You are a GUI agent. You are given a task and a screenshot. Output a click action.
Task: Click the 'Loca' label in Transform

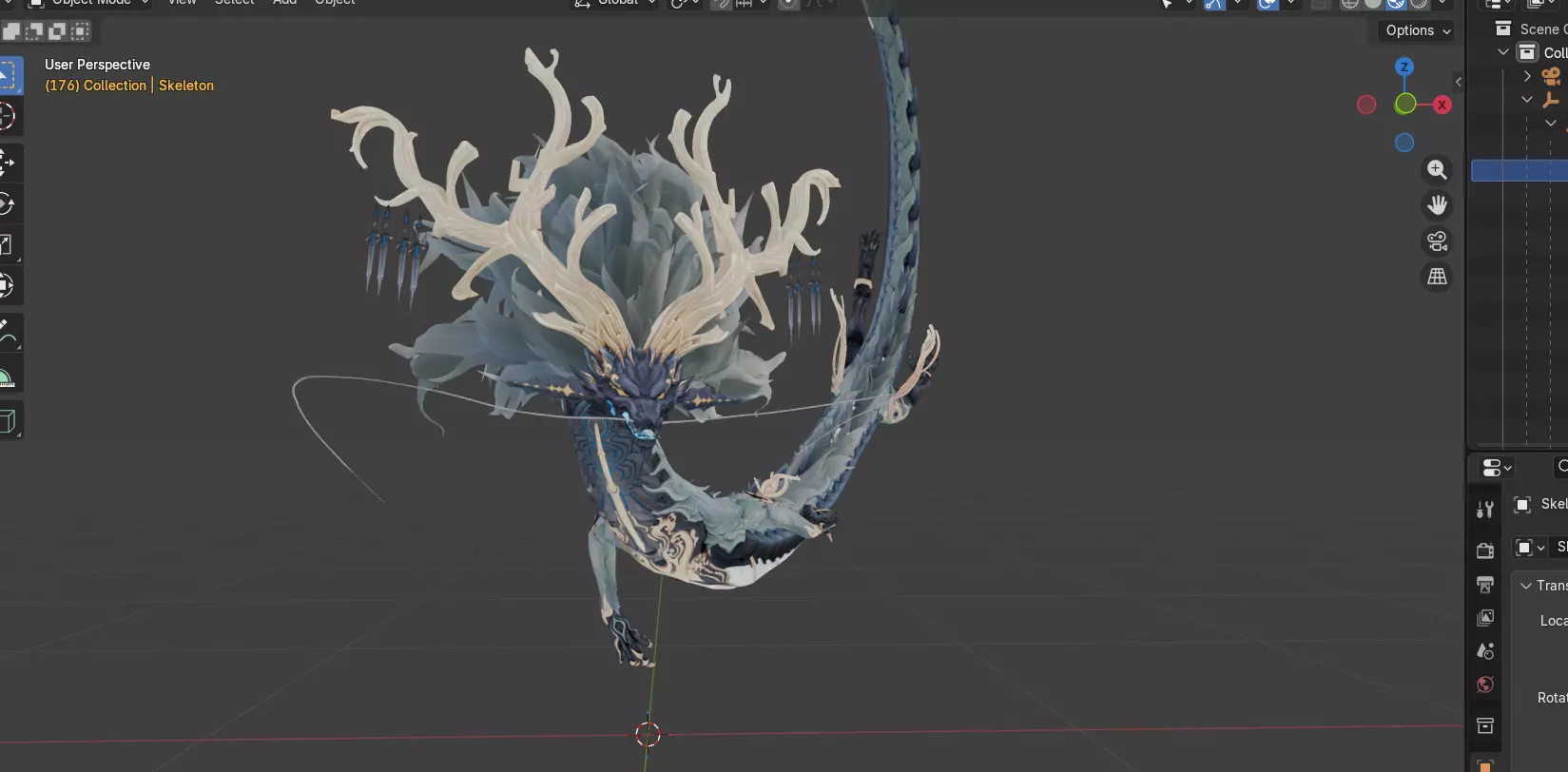(1554, 621)
